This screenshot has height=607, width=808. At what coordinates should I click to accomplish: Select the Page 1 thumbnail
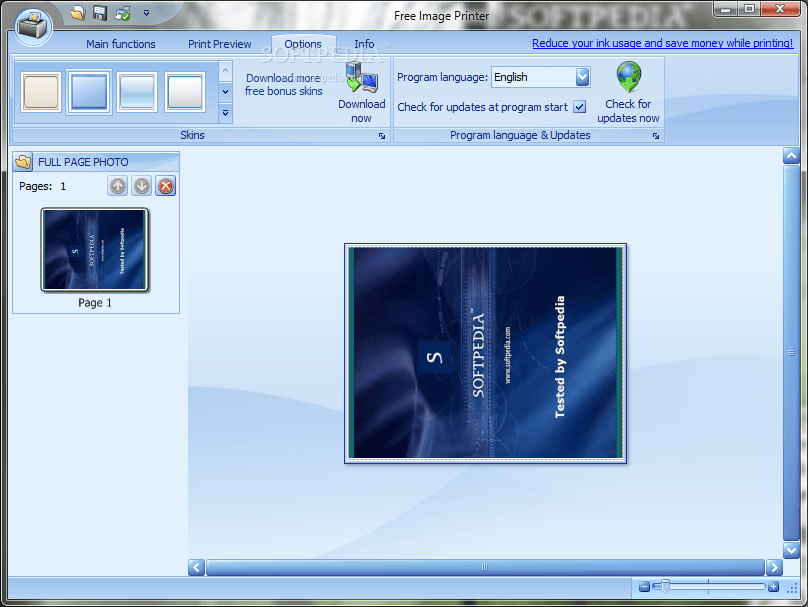[x=95, y=249]
